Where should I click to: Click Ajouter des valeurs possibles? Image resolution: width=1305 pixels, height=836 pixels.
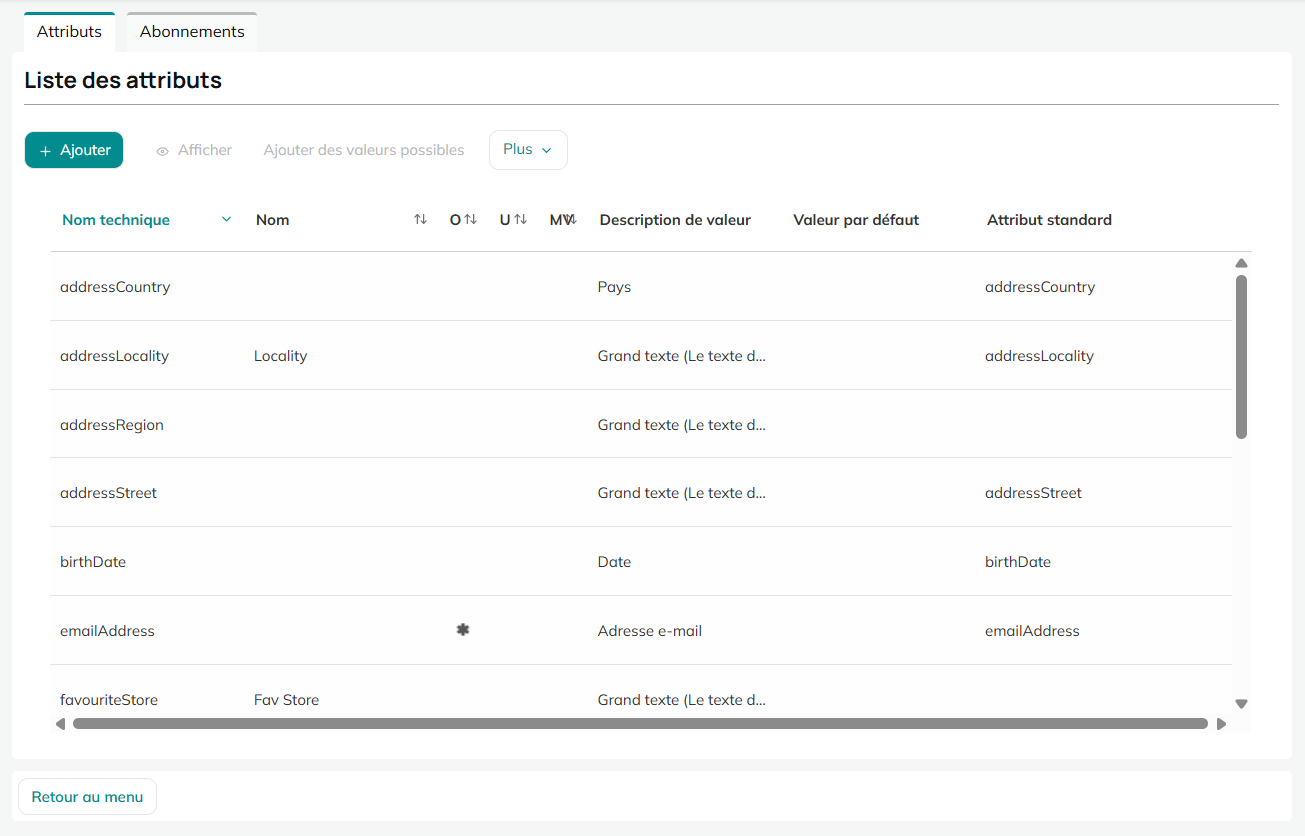pos(364,150)
